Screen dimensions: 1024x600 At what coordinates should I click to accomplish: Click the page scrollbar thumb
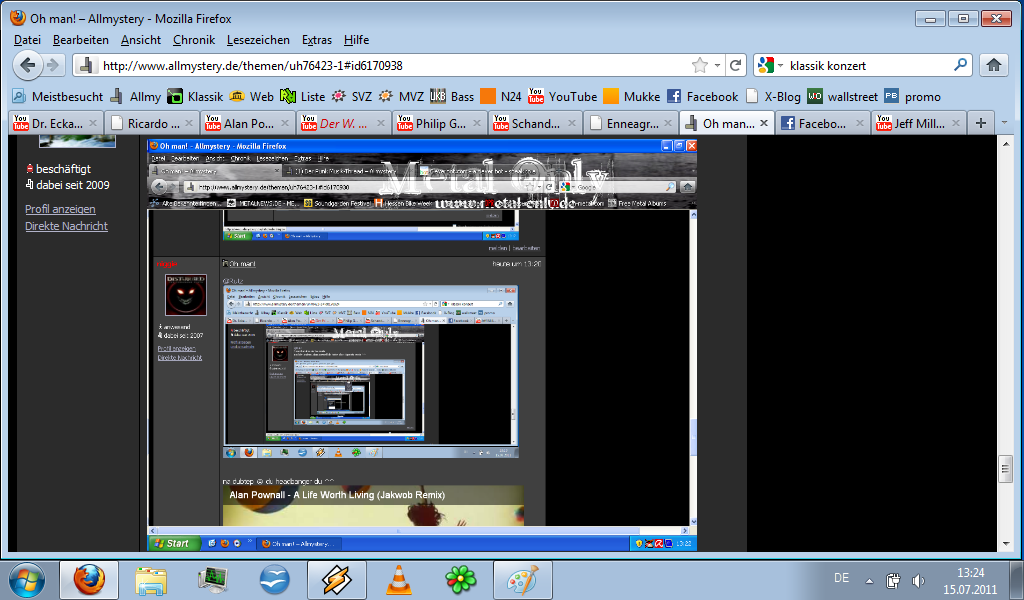(x=1006, y=469)
